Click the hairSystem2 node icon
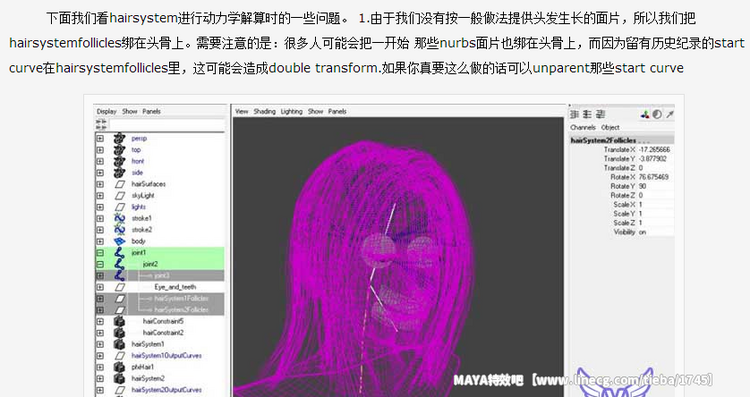Screen dimensions: 750x397 [x=120, y=379]
